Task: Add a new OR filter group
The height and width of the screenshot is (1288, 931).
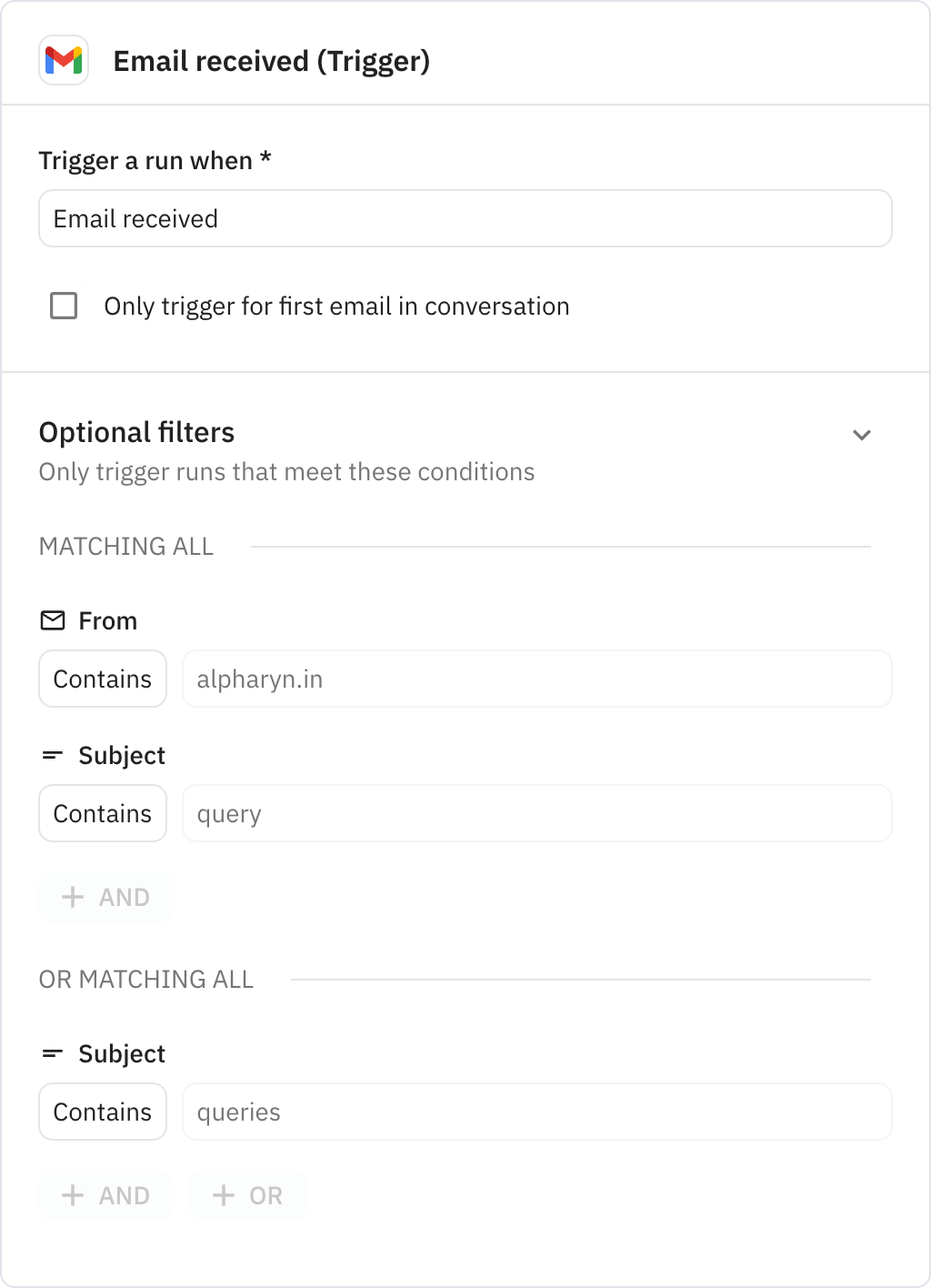Action: click(247, 1195)
